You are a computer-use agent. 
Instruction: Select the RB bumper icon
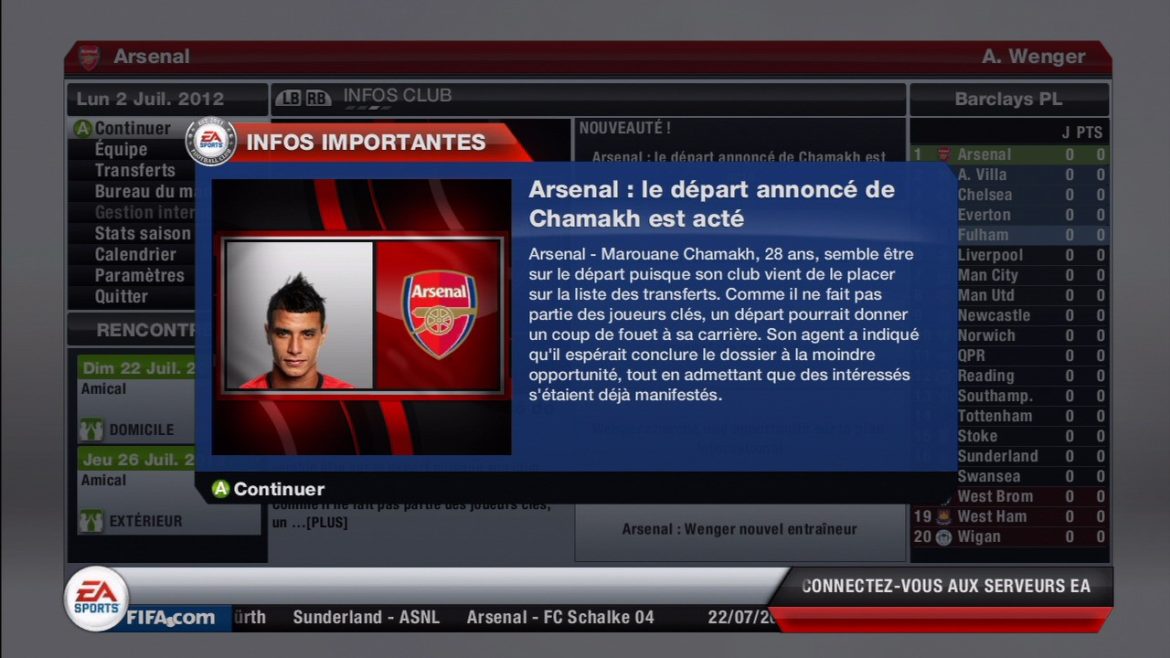(x=317, y=98)
